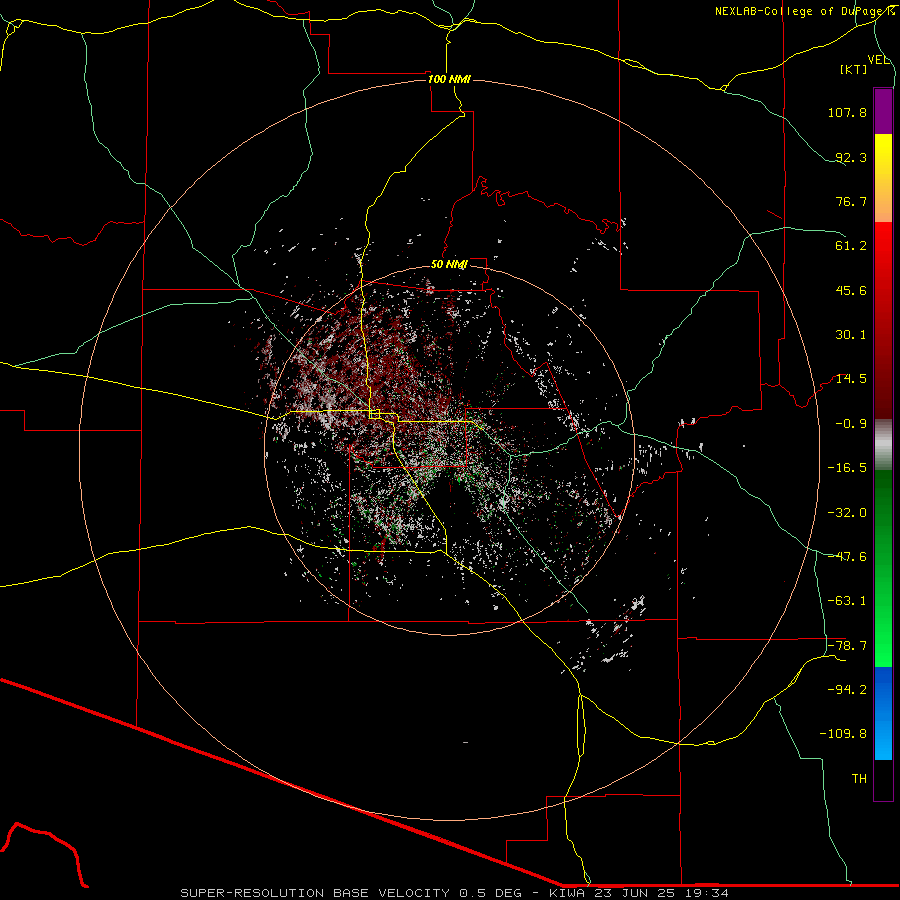900x900 pixels.
Task: Click the -0.9 value on velocity scale
Action: [x=851, y=424]
